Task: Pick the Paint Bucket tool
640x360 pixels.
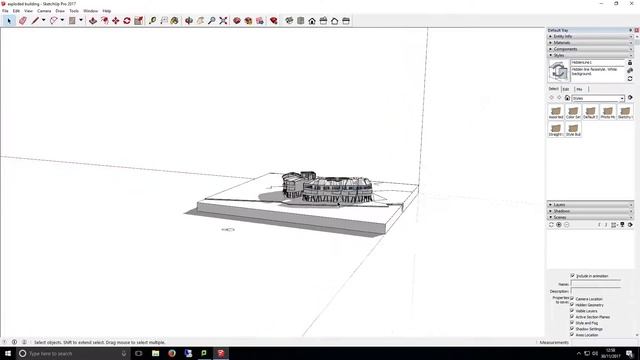Action: 175,20
